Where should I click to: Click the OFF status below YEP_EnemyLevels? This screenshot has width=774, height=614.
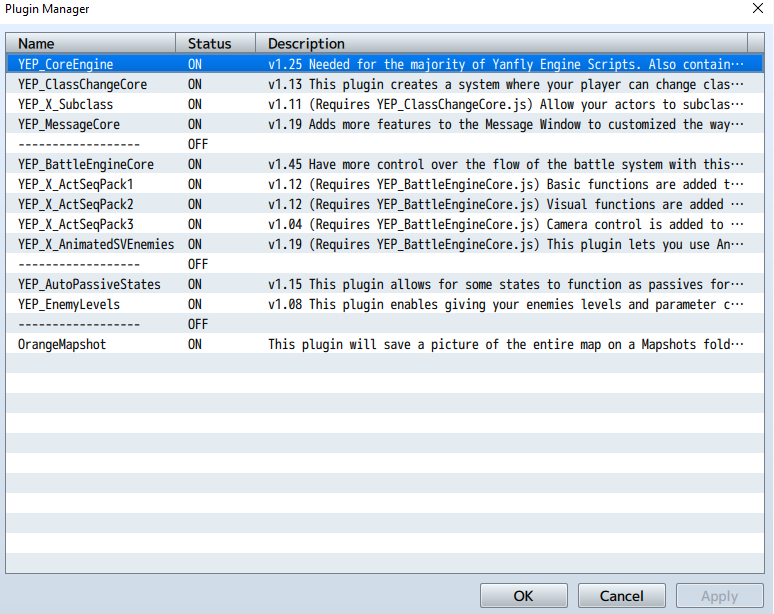(198, 324)
